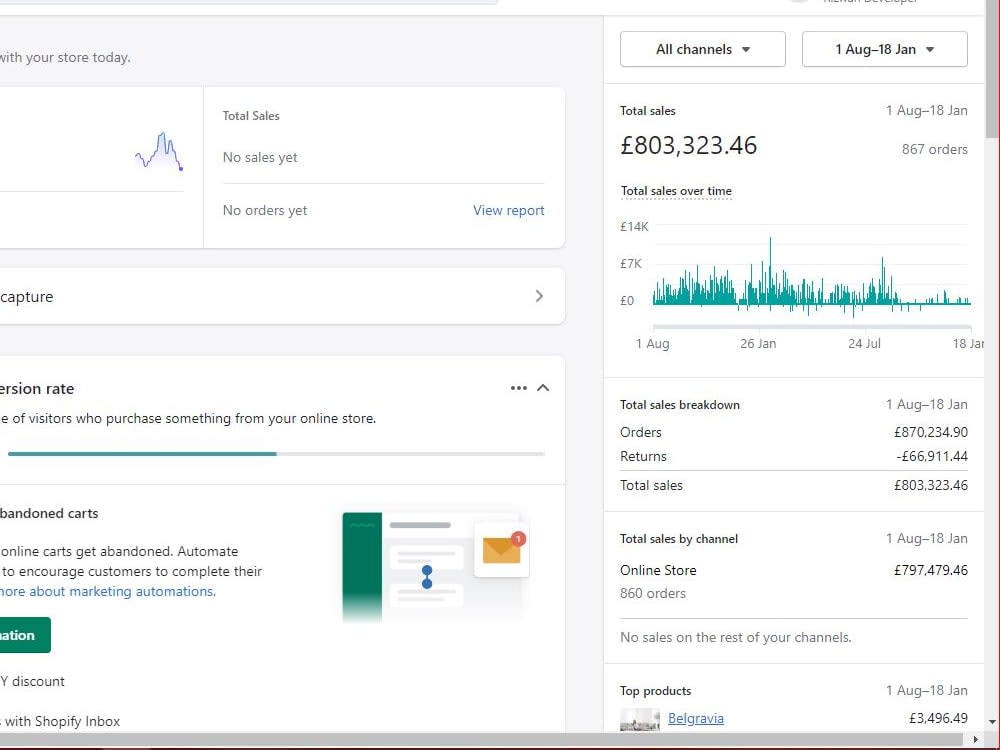This screenshot has width=1000, height=750.
Task: Collapse the conversion rate card with caret
Action: (543, 388)
